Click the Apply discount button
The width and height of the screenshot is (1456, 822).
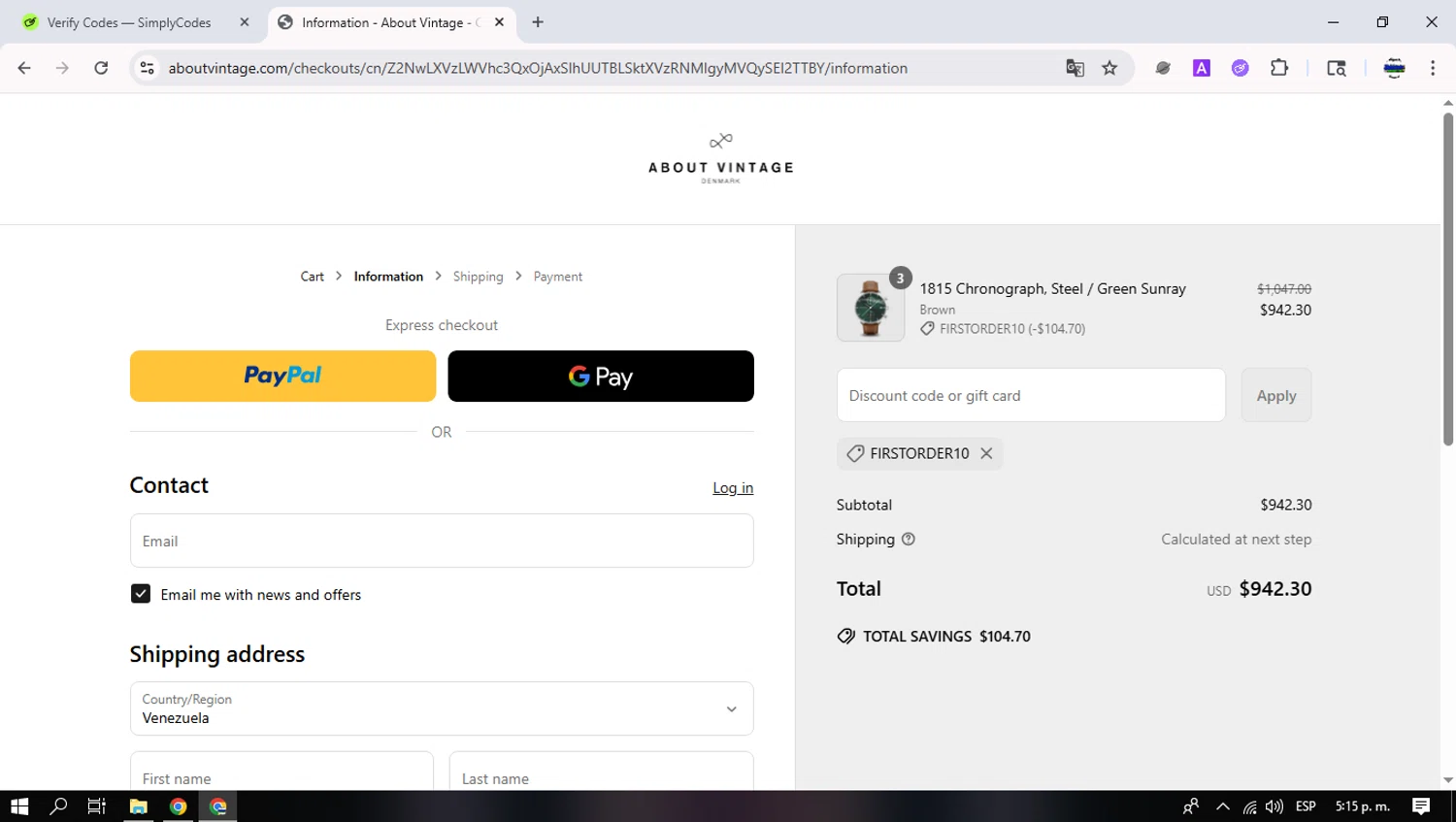(x=1276, y=395)
